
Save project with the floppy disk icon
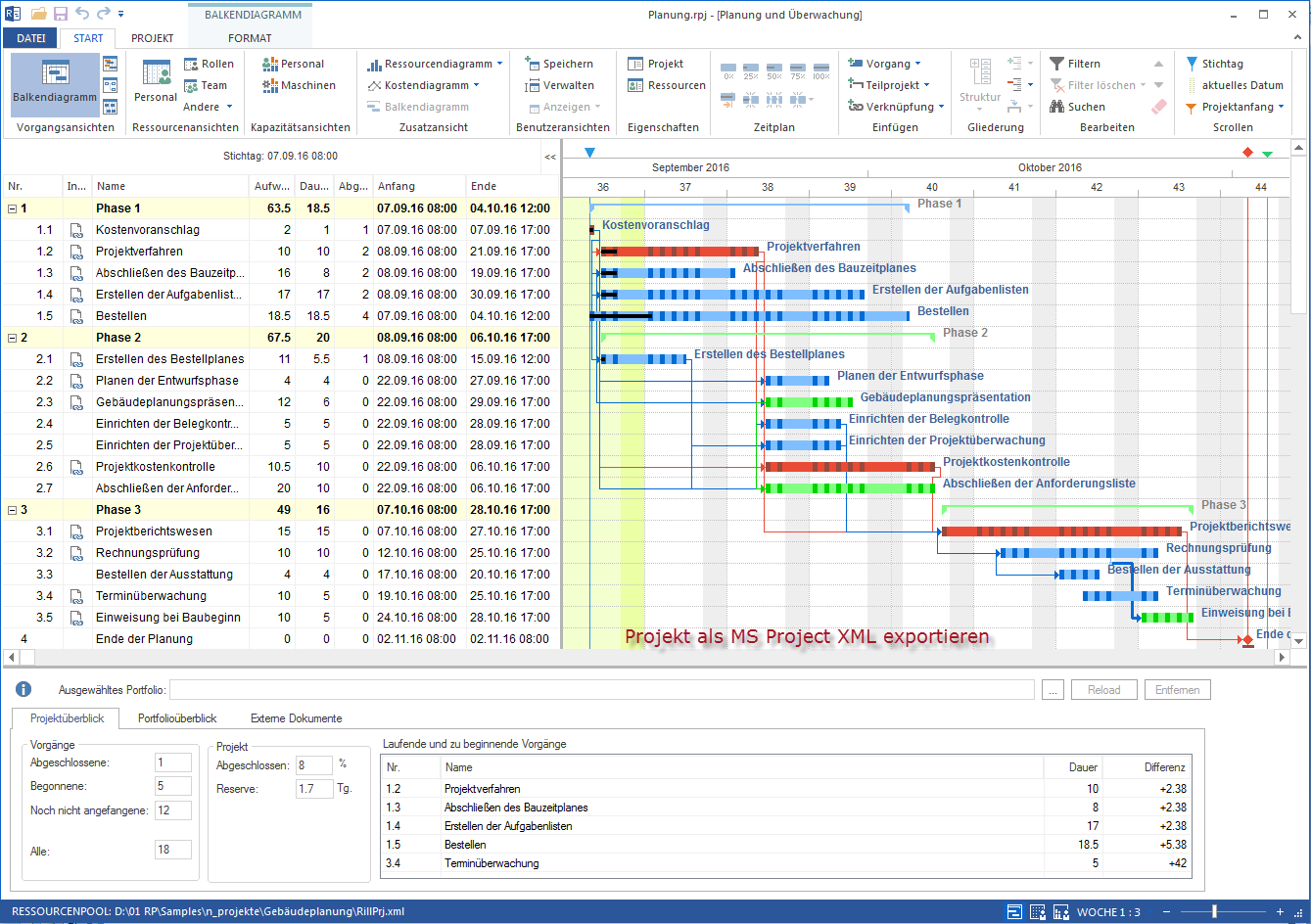tap(61, 14)
